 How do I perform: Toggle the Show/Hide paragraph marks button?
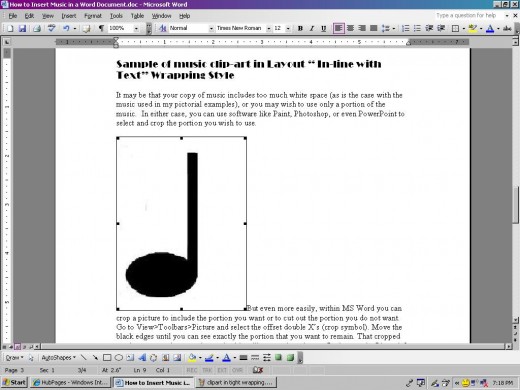coord(101,28)
